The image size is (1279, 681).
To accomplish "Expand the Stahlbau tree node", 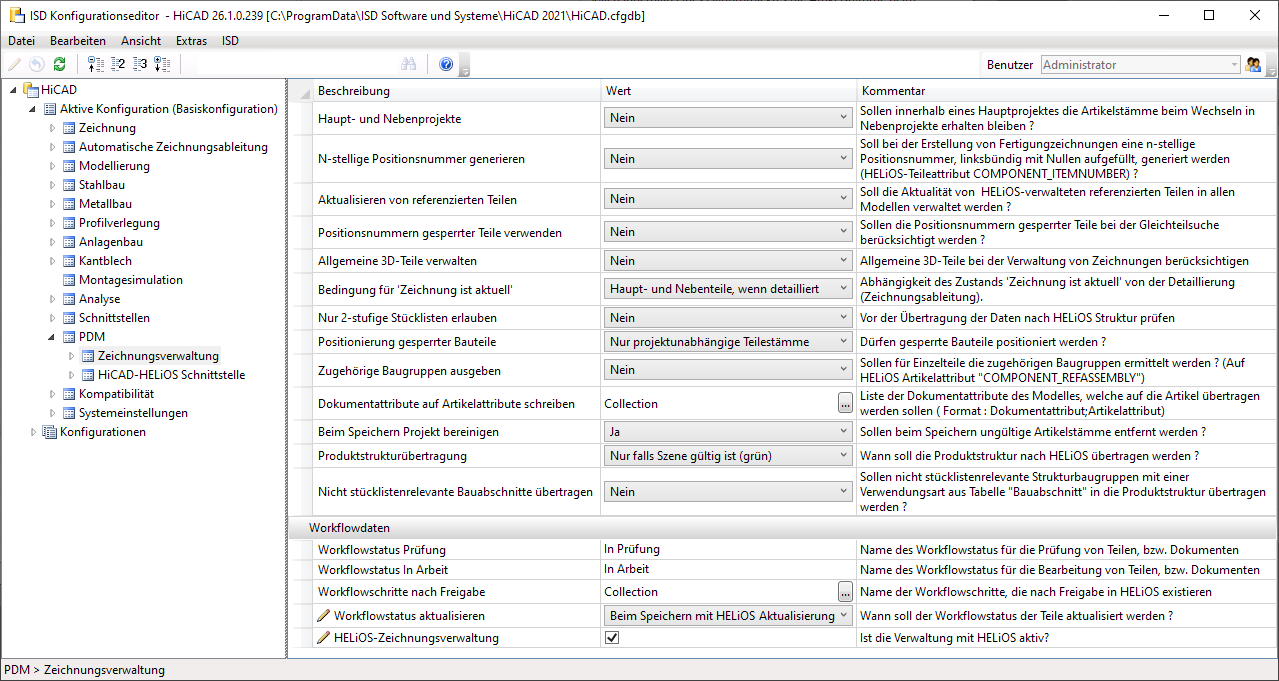I will coord(53,185).
